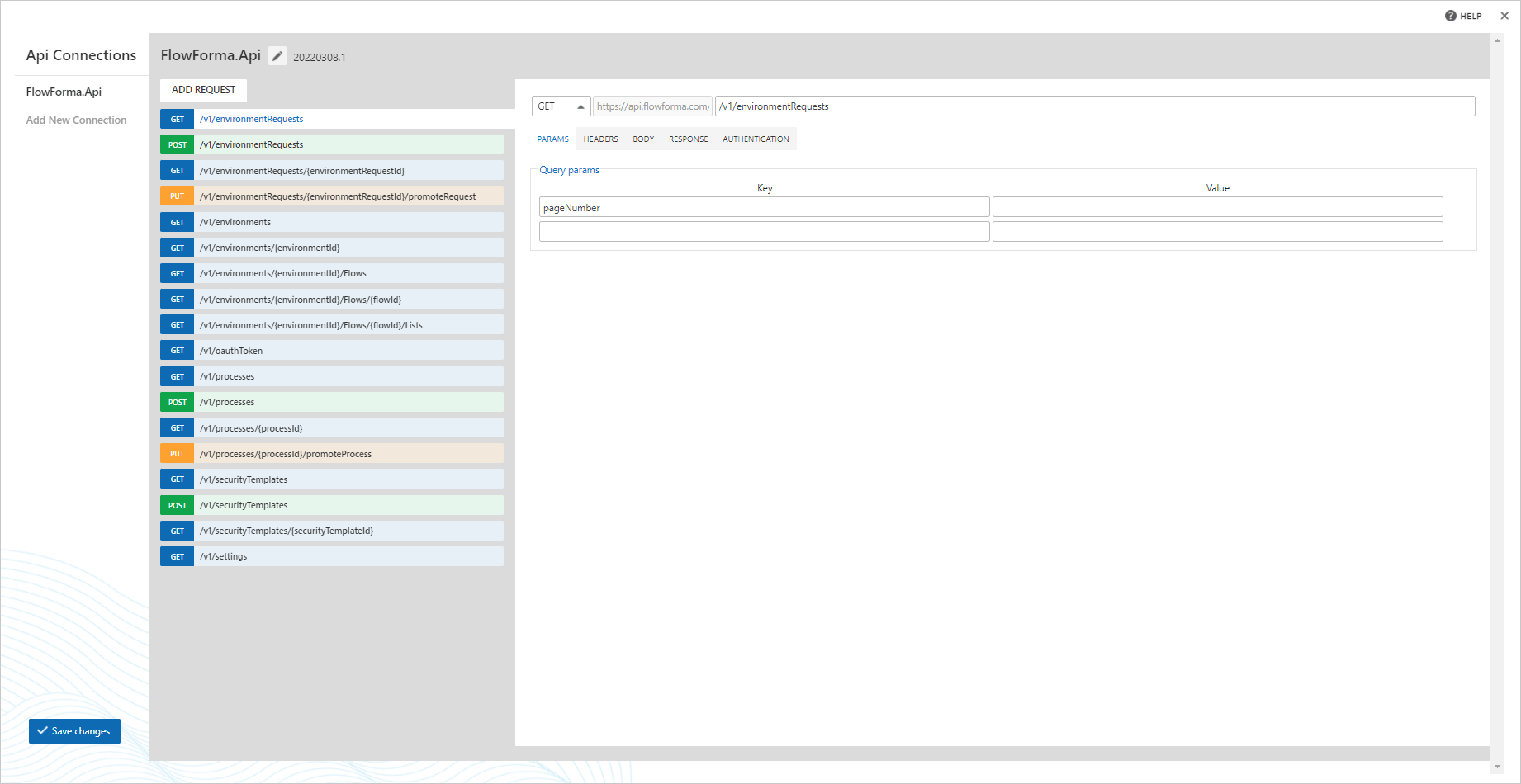1521x784 pixels.
Task: Close the Api Connections dialog with X
Action: pos(1504,16)
